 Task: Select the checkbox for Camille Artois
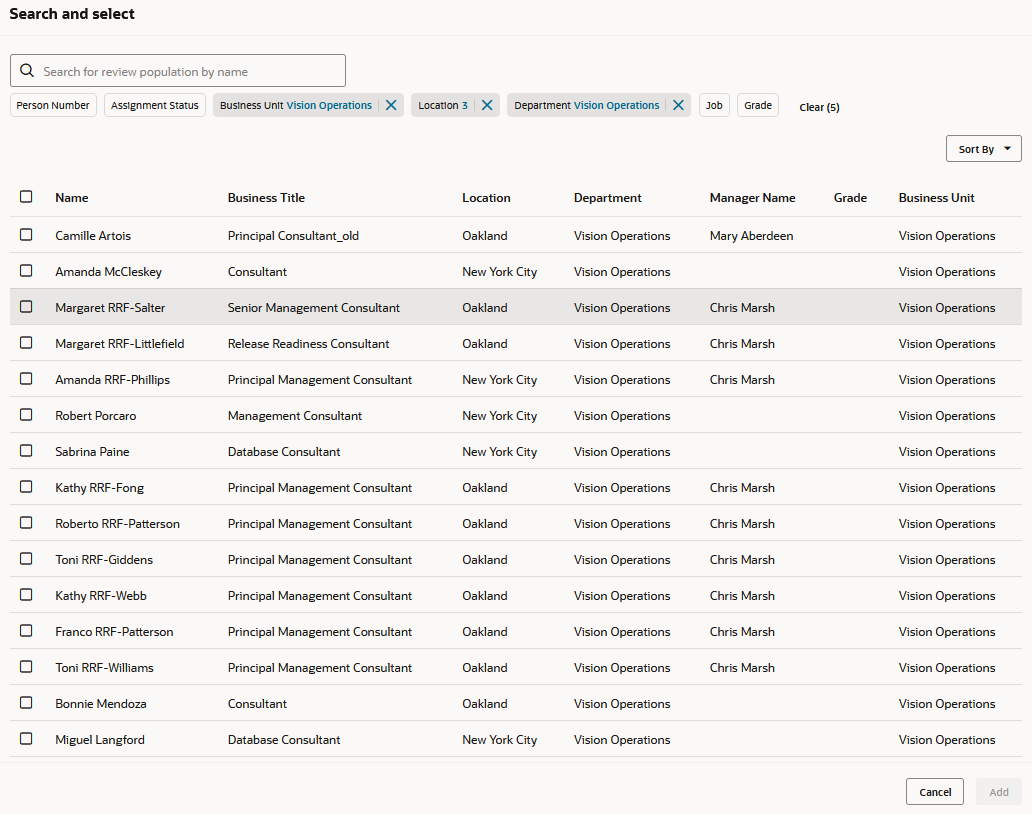26,235
